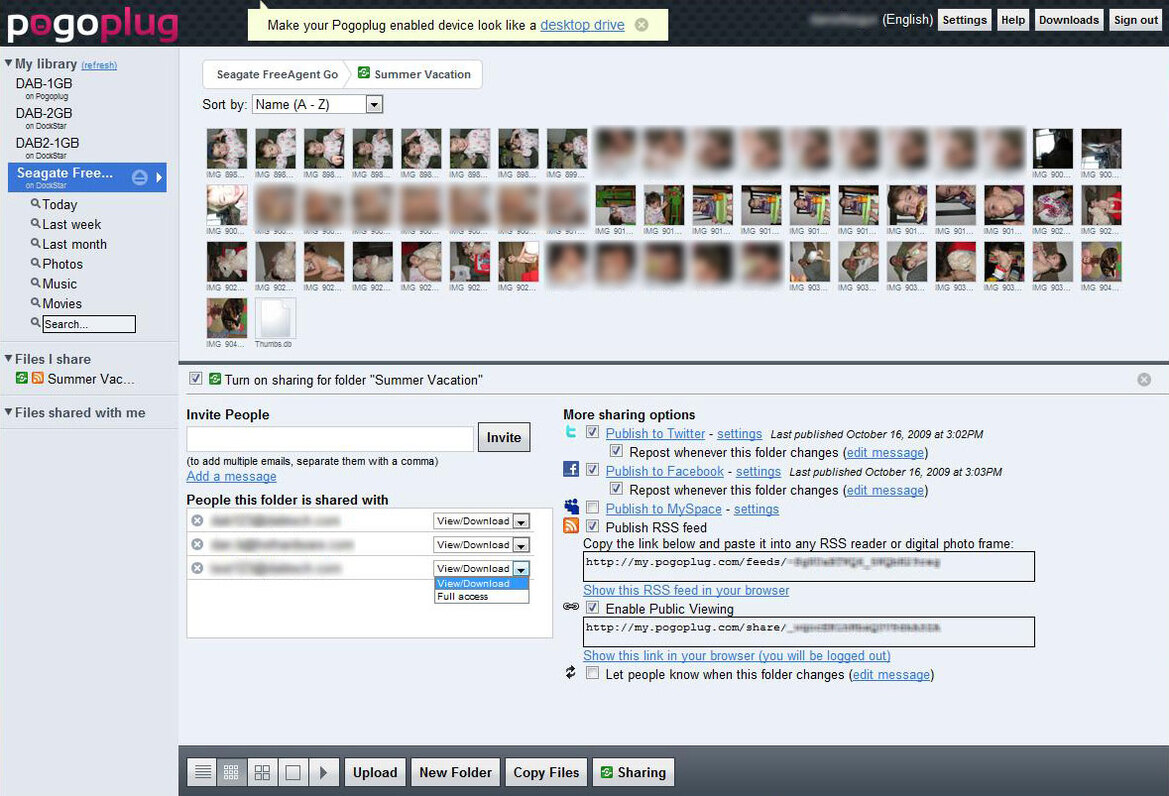
Task: Start the slideshow play button
Action: pos(324,772)
